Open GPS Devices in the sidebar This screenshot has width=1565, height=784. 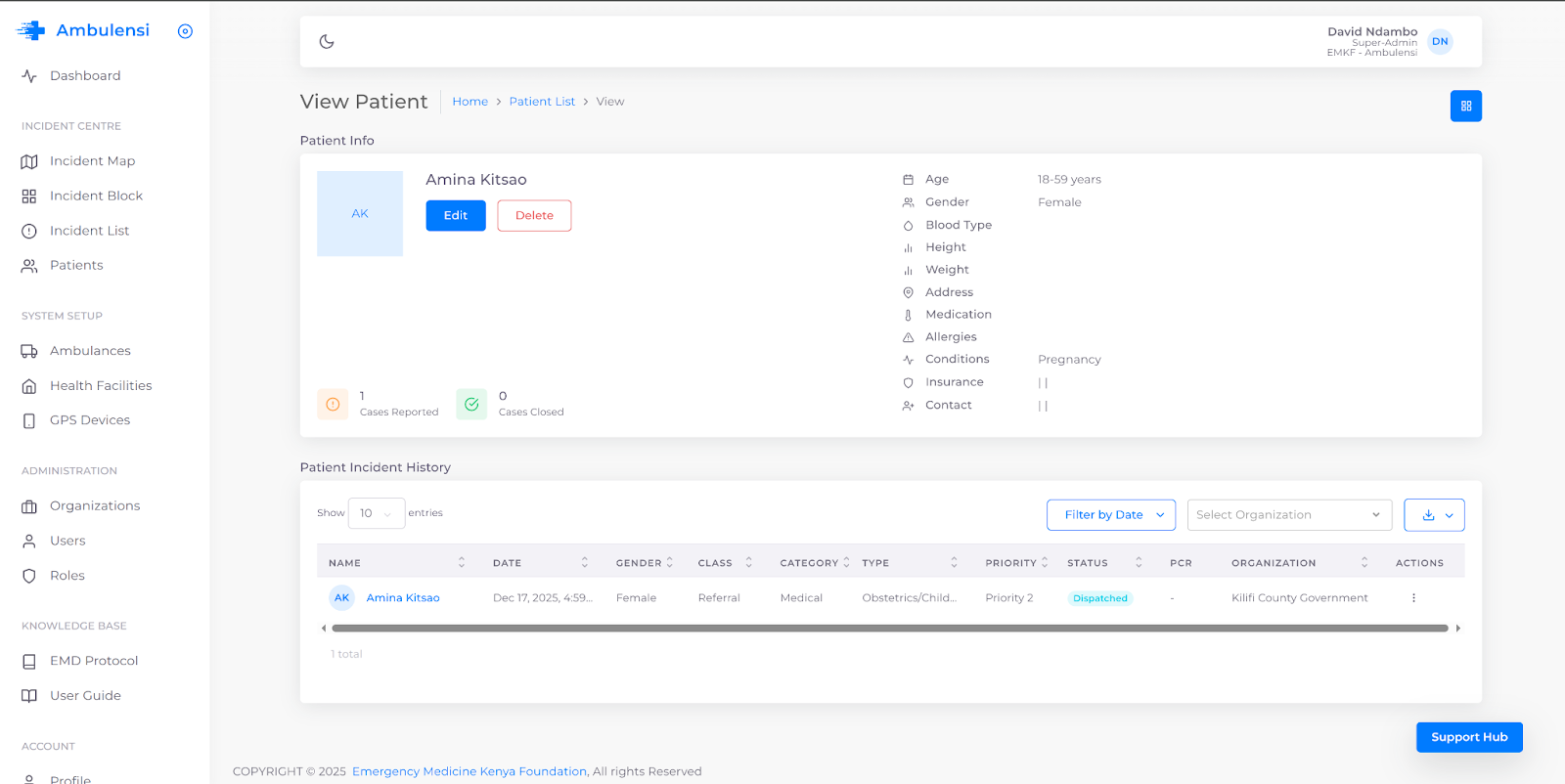point(90,420)
